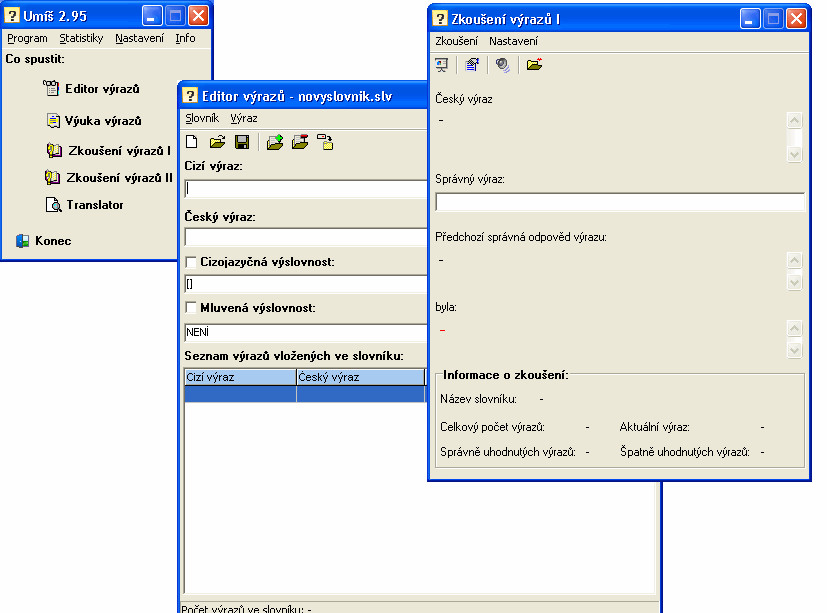827x613 pixels.
Task: Launch Zkoušení výrazů I
Action: 119,151
